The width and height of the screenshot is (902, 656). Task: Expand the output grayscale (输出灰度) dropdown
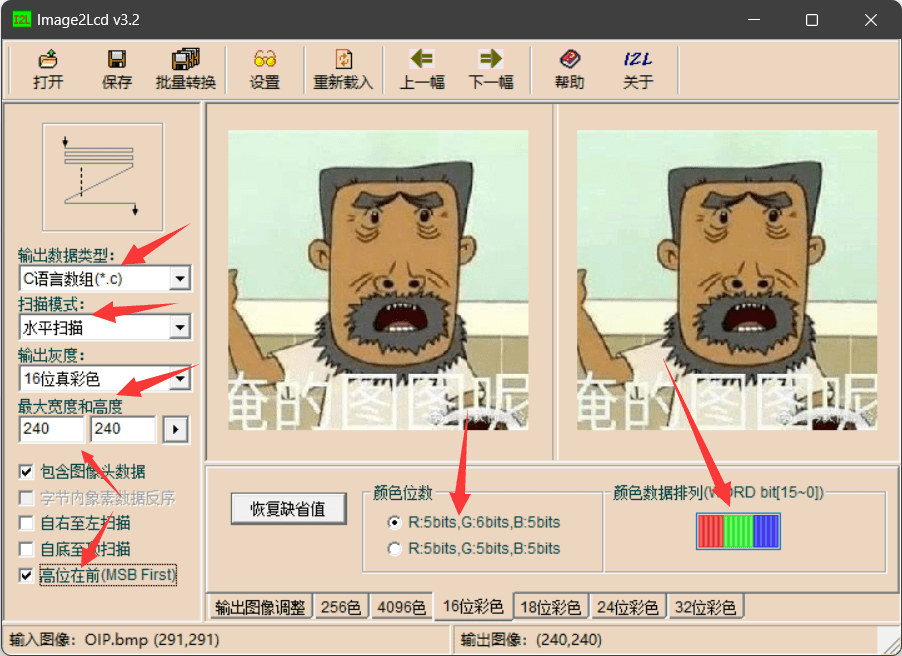(180, 378)
